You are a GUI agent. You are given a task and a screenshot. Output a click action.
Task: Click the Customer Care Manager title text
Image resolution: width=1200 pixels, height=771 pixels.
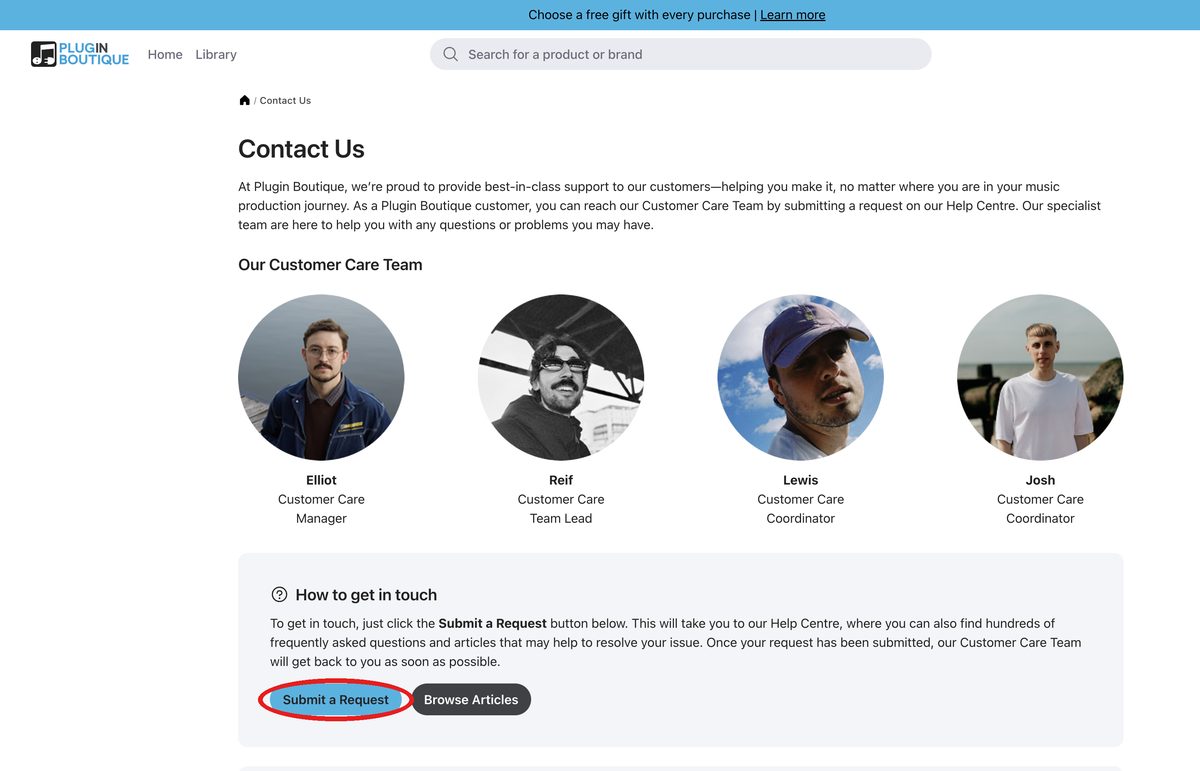tap(321, 509)
